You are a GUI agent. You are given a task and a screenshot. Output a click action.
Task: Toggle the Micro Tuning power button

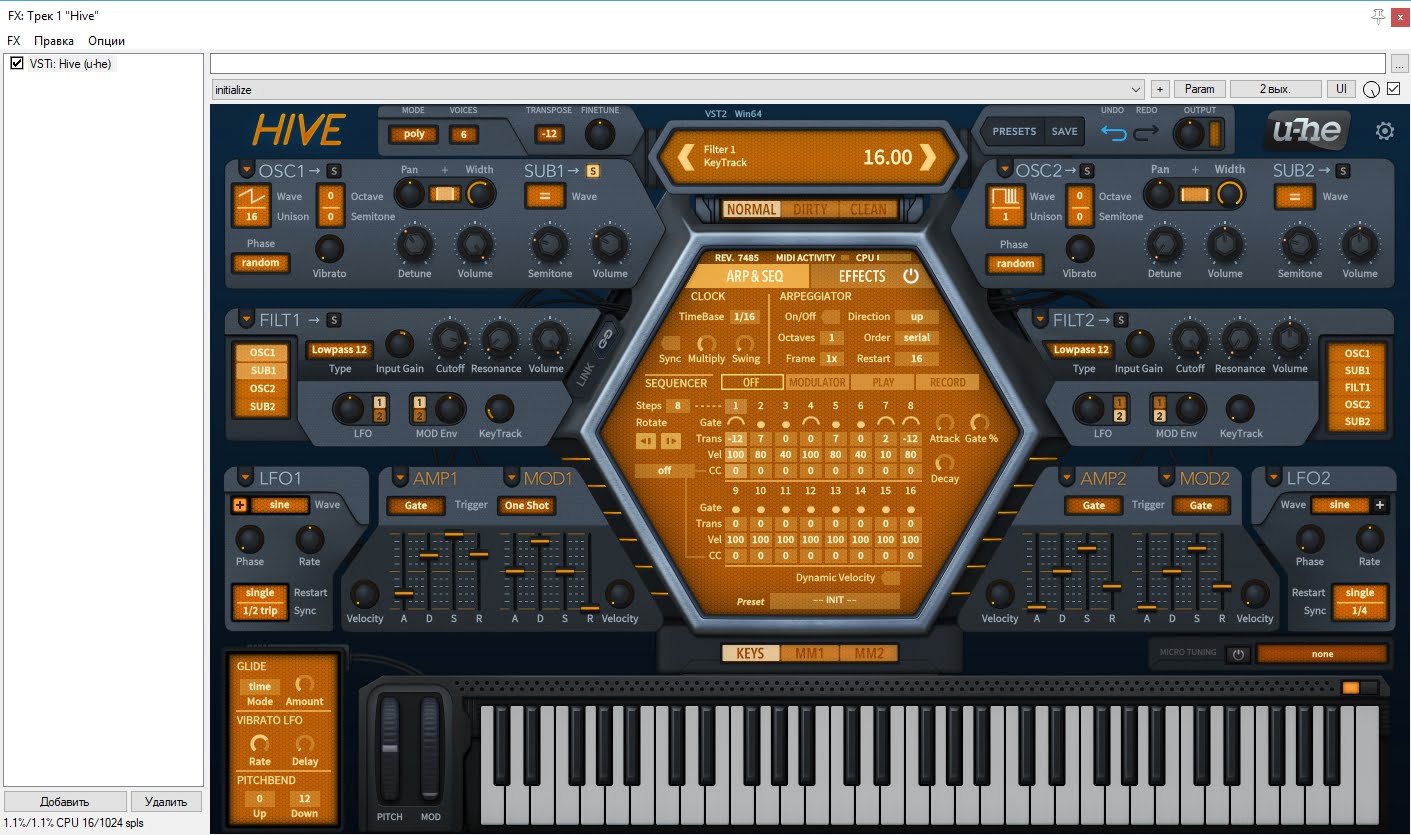click(x=1238, y=654)
